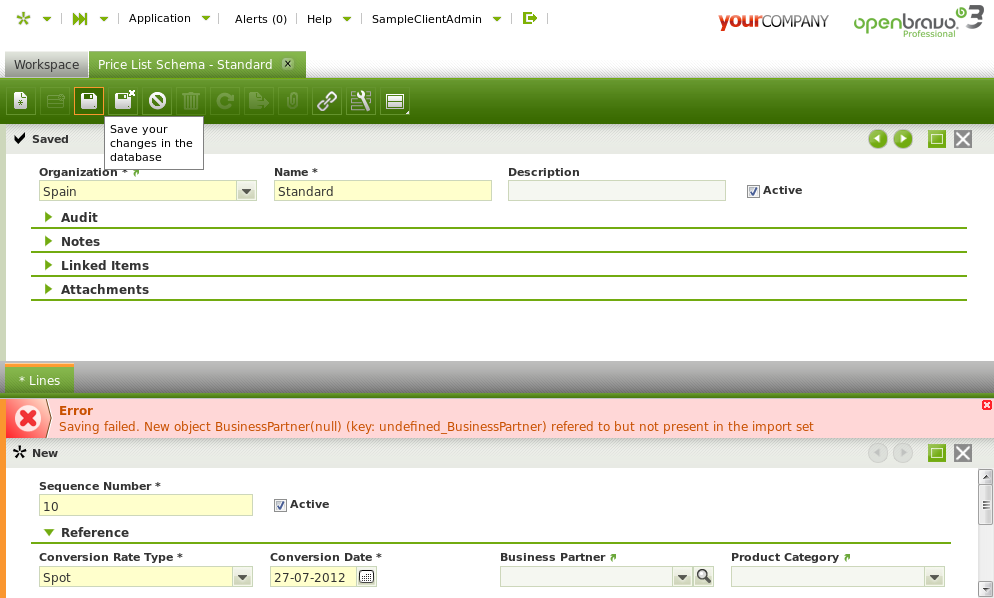
Task: Follow the Organization field link arrow
Action: click(136, 172)
